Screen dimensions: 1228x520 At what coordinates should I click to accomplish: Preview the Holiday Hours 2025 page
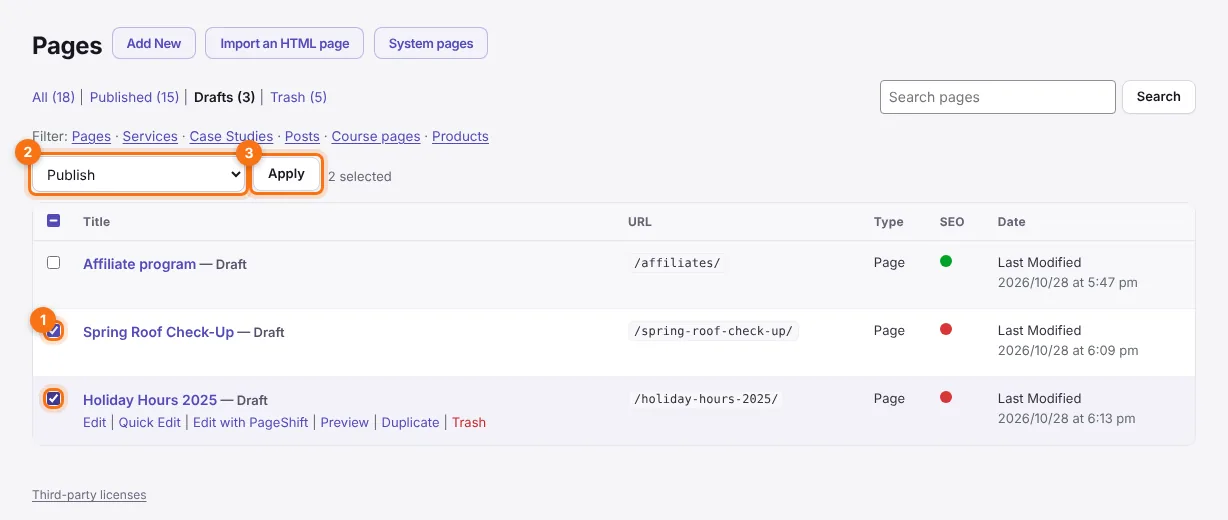coord(345,422)
